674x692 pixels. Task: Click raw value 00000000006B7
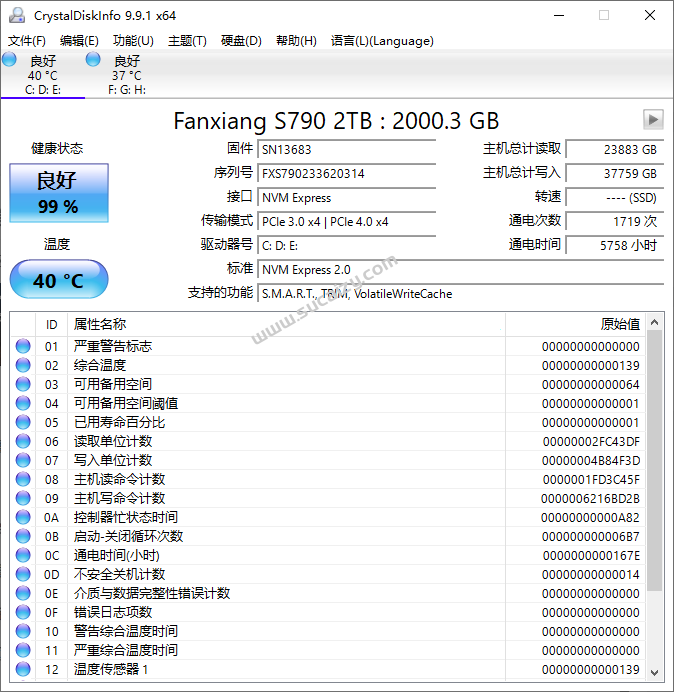pos(591,536)
